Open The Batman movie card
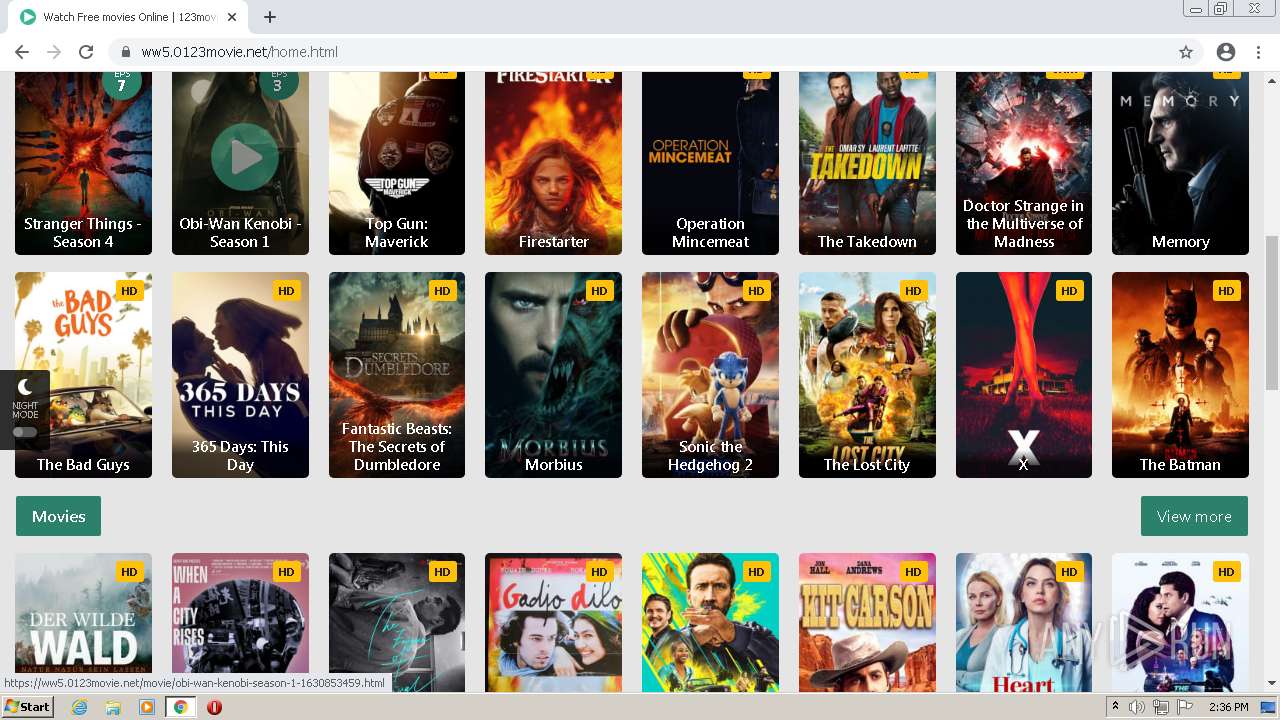The height and width of the screenshot is (720, 1280). (x=1180, y=375)
